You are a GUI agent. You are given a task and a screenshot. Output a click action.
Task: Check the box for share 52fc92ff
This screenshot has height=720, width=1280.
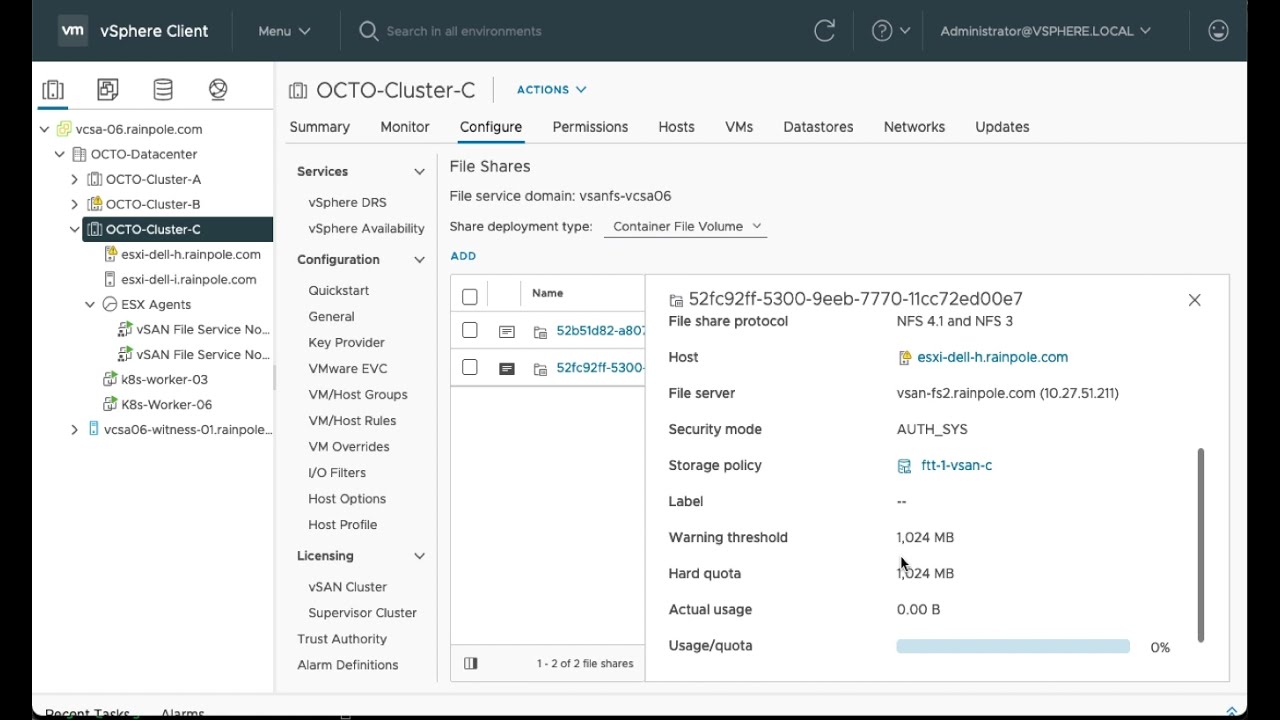(470, 367)
